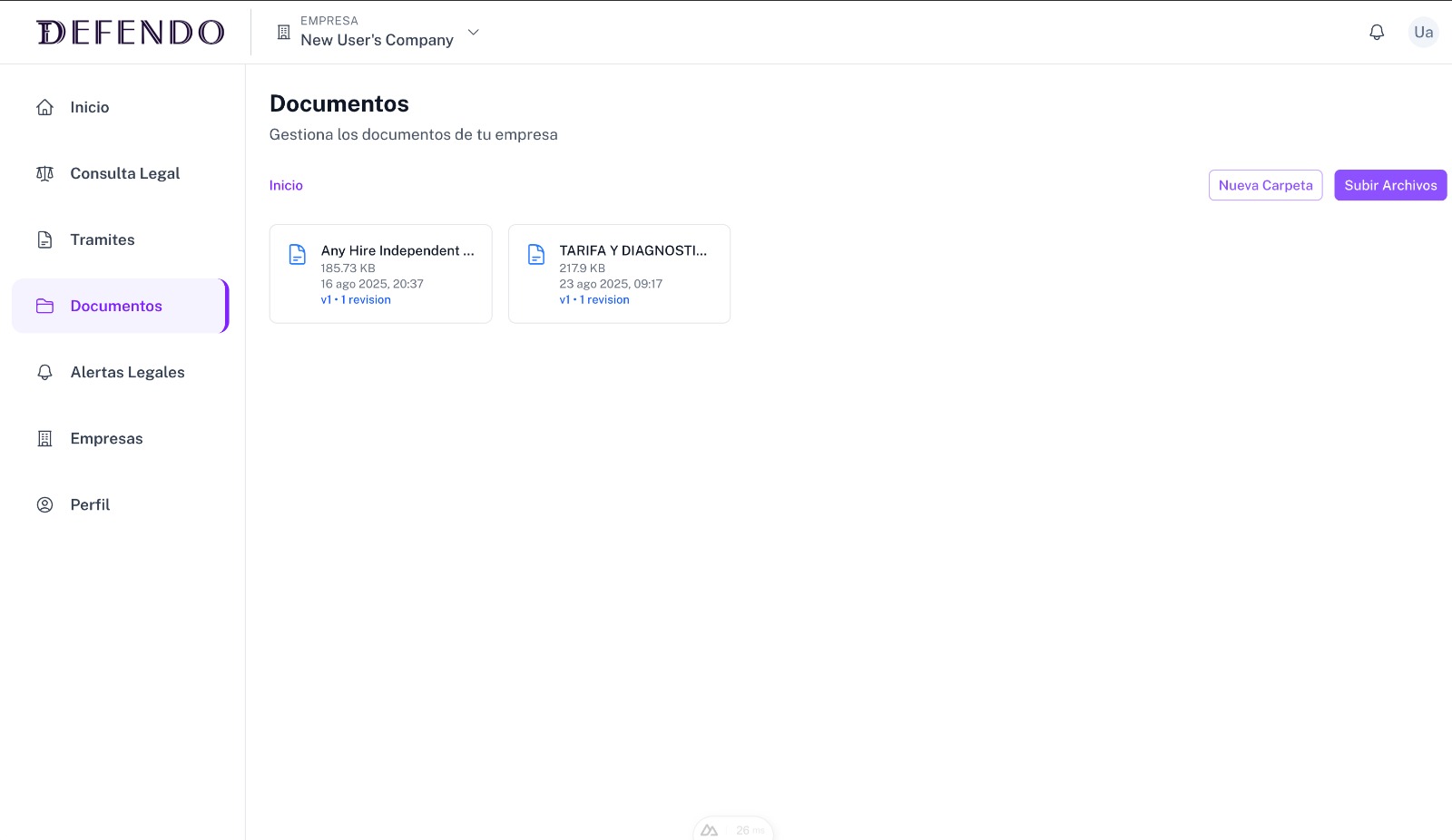Click the TARIFA Y DIAGNOSTI document icon
The height and width of the screenshot is (840, 1452).
tap(535, 255)
